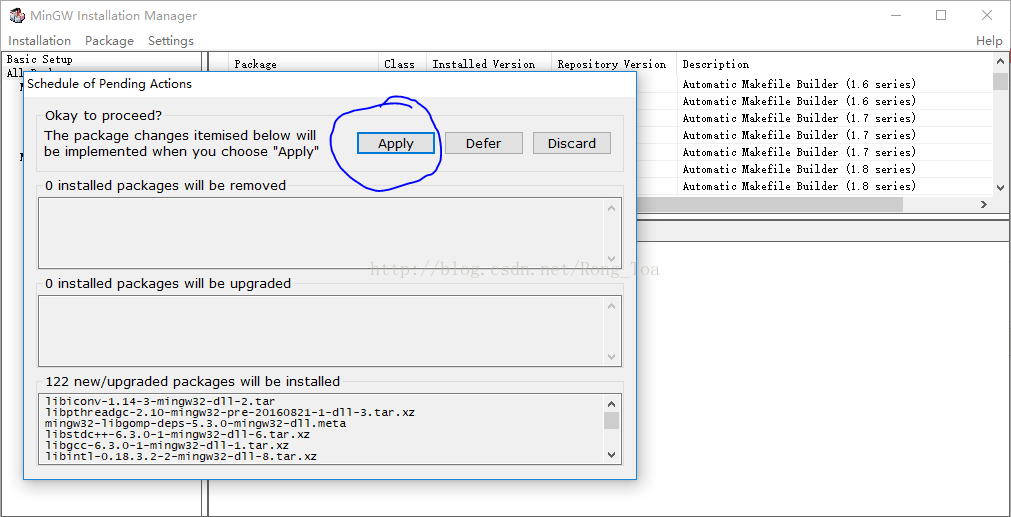Sort by Class column header
The image size is (1011, 517).
click(402, 64)
